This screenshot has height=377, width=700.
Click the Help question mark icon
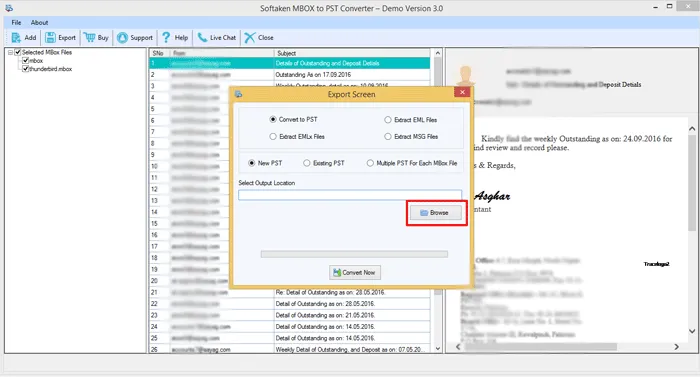pyautogui.click(x=166, y=38)
